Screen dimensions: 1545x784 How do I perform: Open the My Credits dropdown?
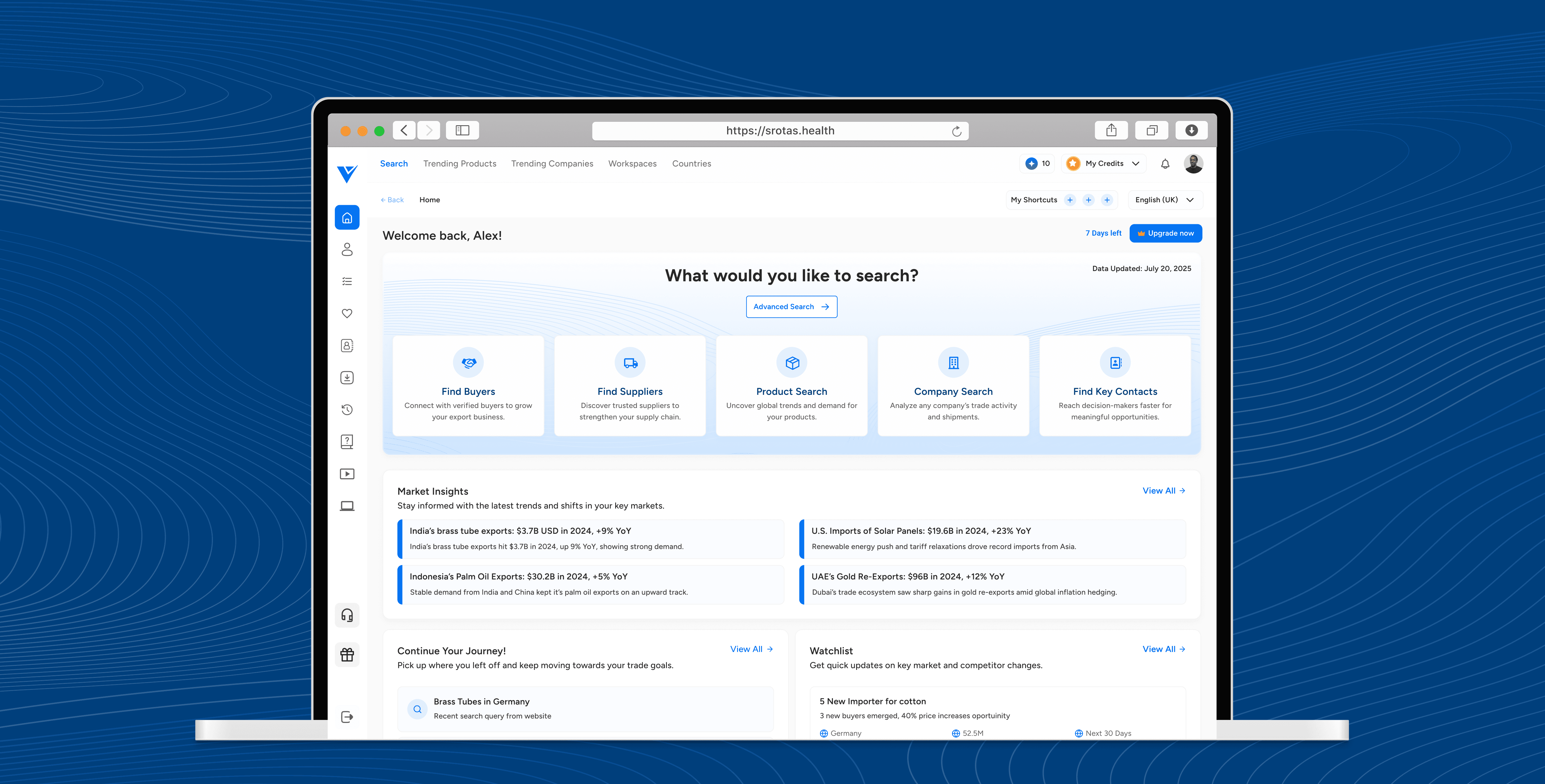1104,163
